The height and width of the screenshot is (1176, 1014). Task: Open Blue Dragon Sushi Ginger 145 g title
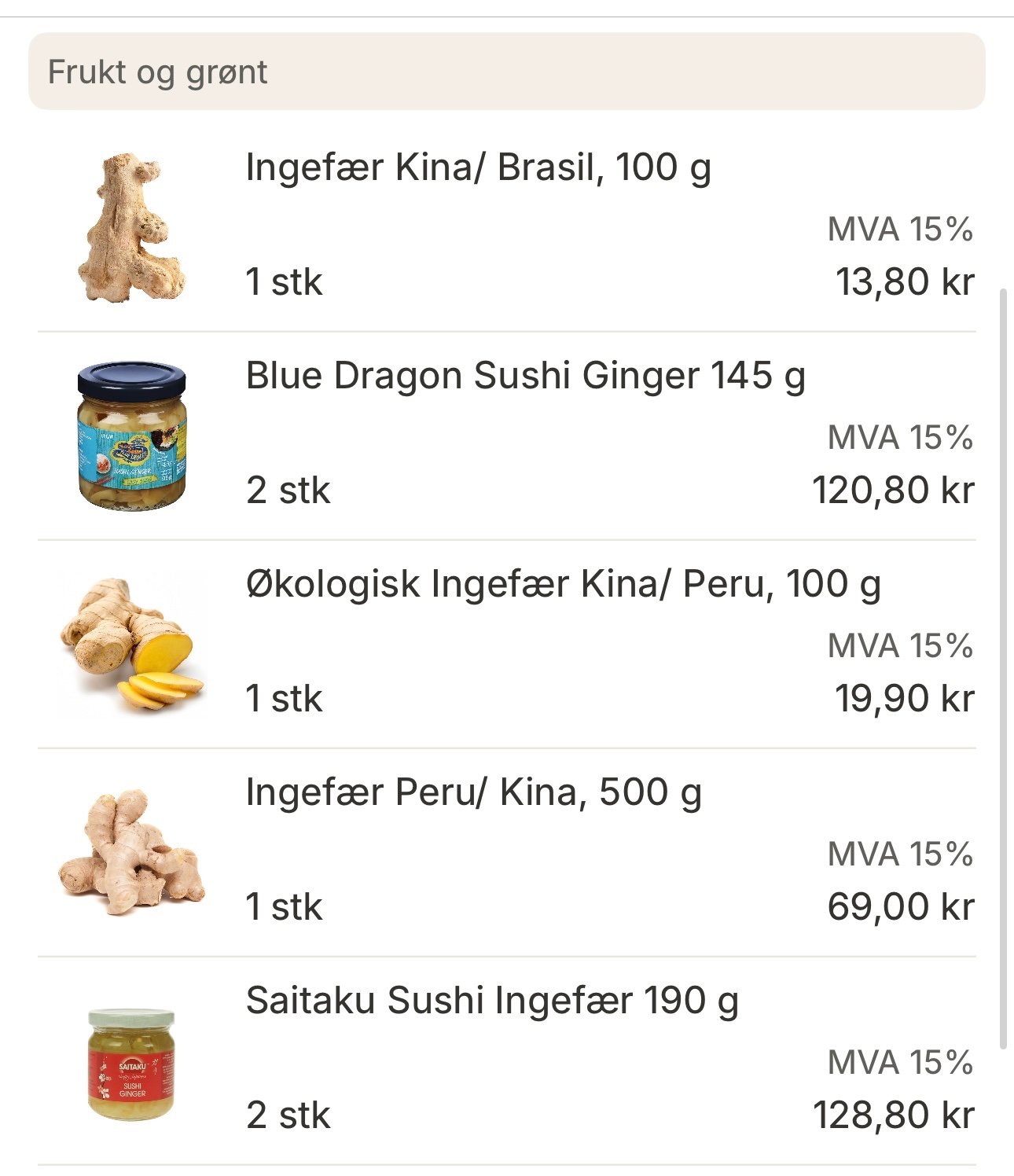525,376
